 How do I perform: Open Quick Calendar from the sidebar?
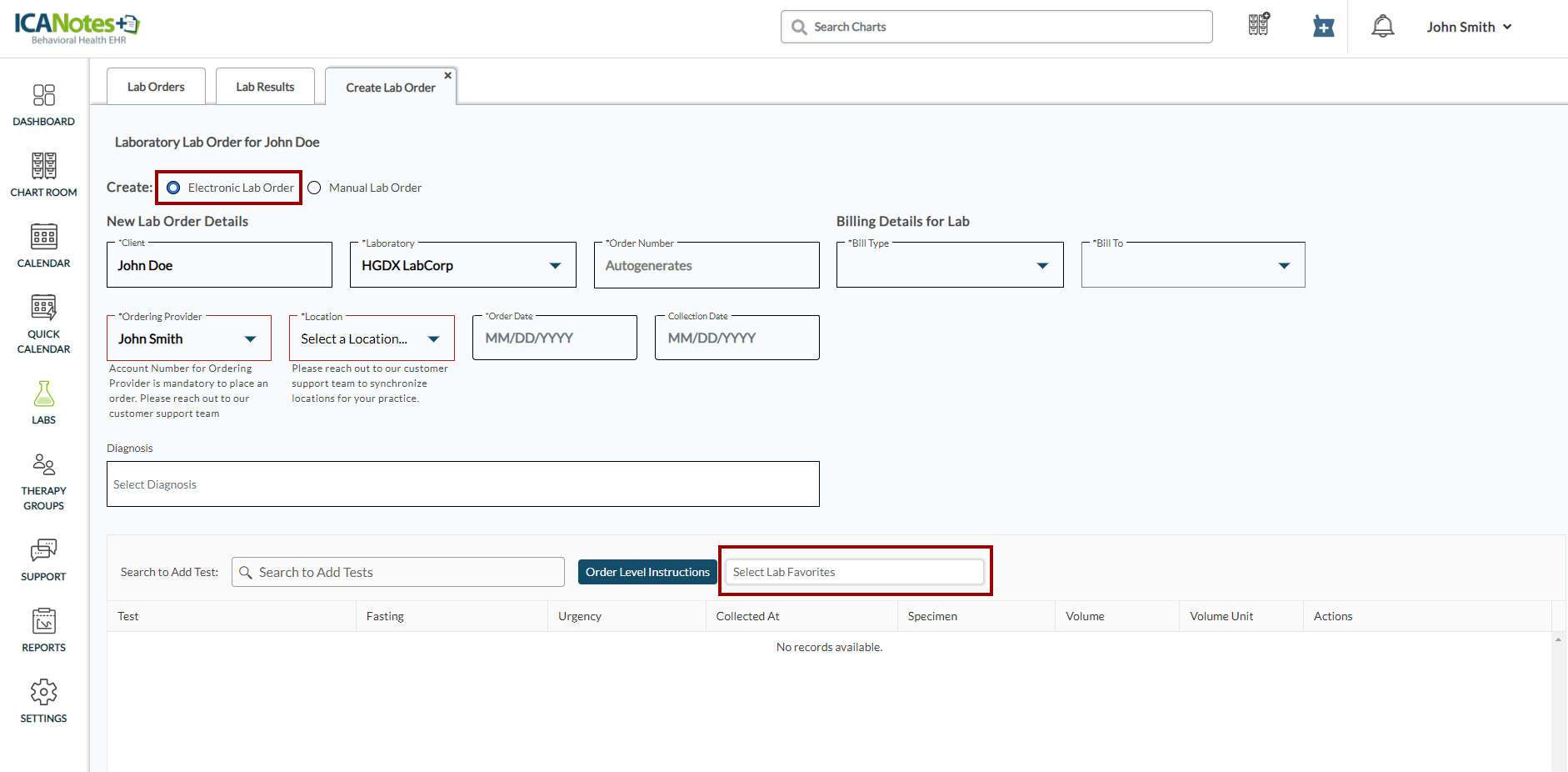tap(43, 323)
